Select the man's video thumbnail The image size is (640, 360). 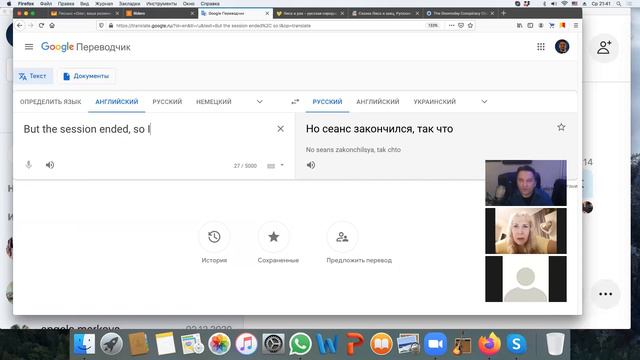pos(526,183)
